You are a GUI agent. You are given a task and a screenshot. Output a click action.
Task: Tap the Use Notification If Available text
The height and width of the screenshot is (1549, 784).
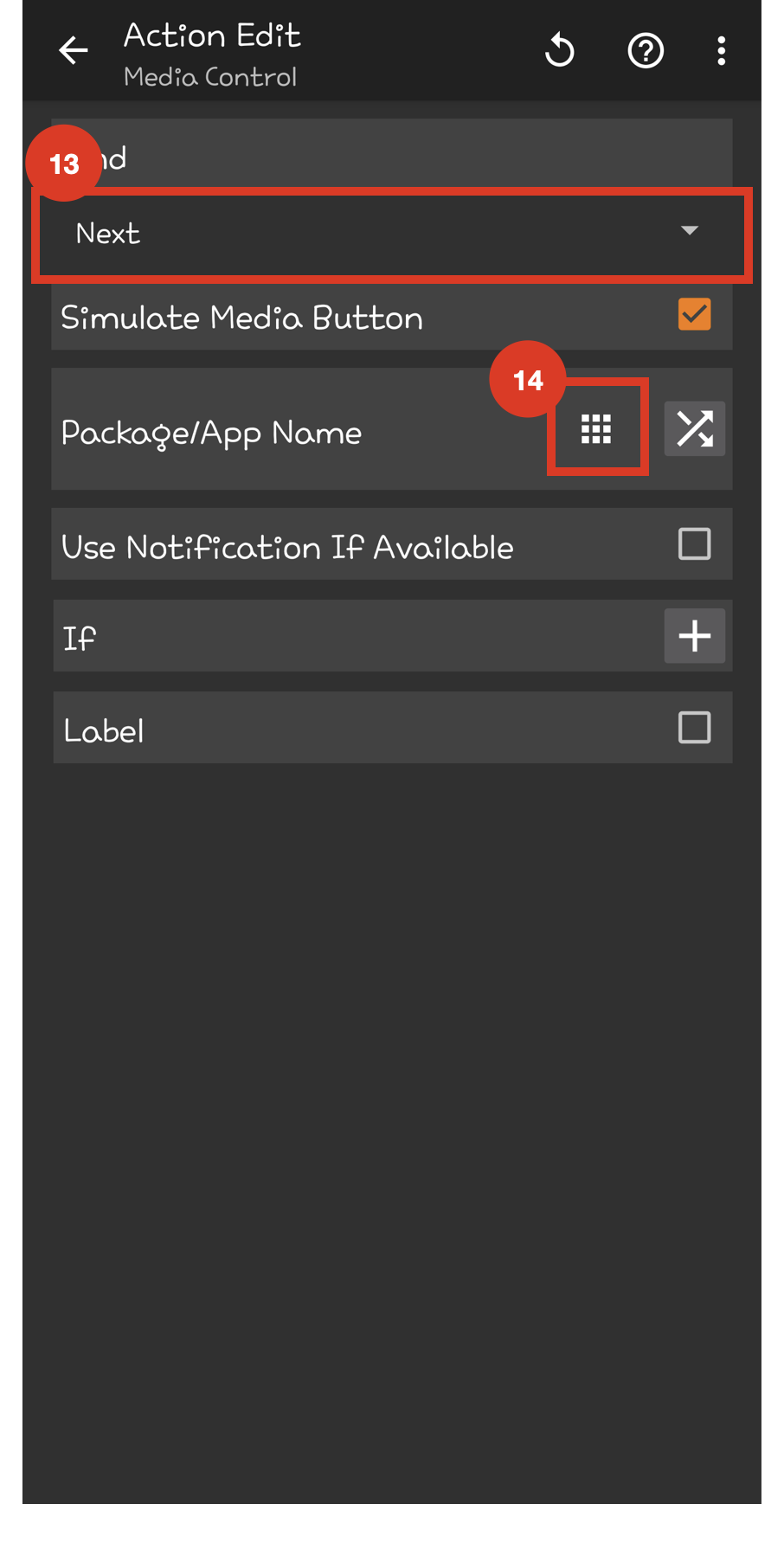click(x=288, y=547)
